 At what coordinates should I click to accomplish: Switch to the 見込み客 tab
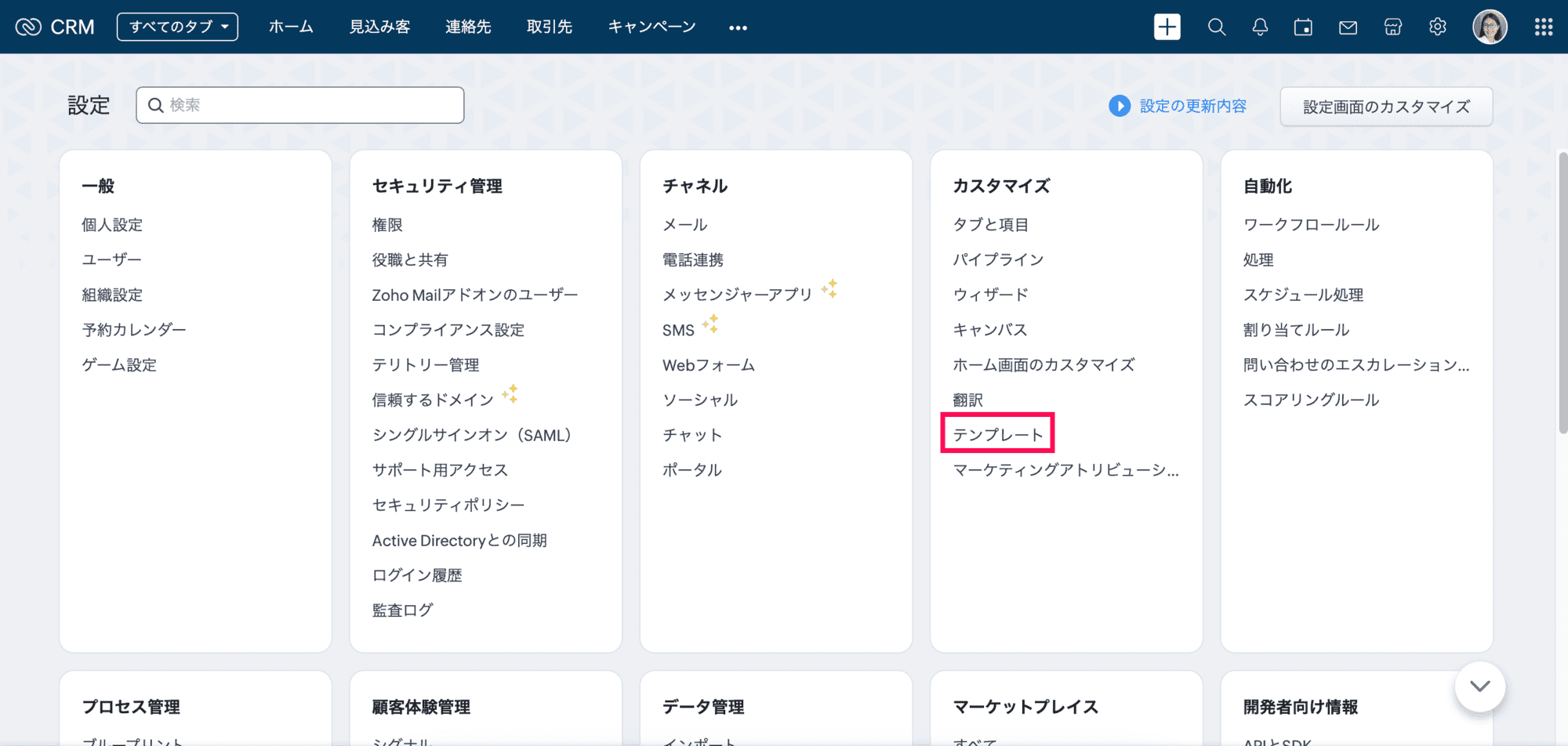click(x=379, y=27)
